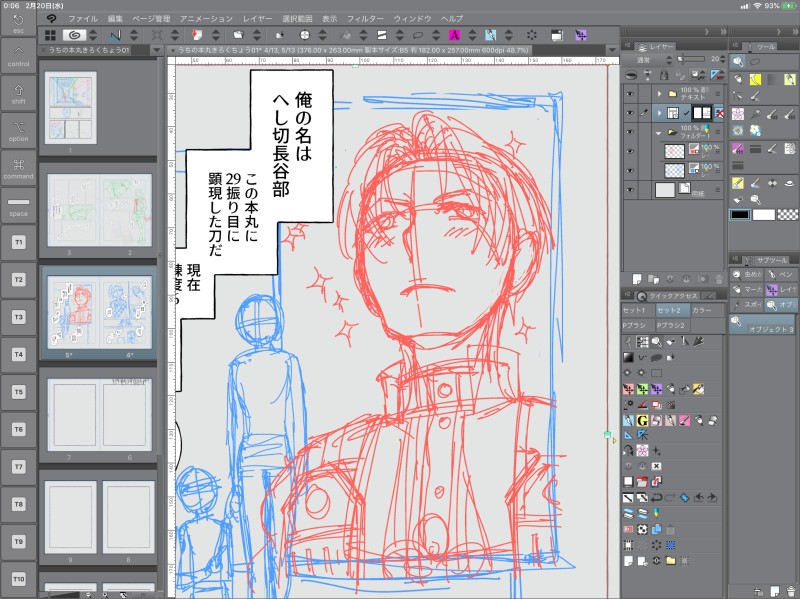Image resolution: width=800 pixels, height=599 pixels.
Task: Hide the テキスト folder layer
Action: [x=631, y=94]
